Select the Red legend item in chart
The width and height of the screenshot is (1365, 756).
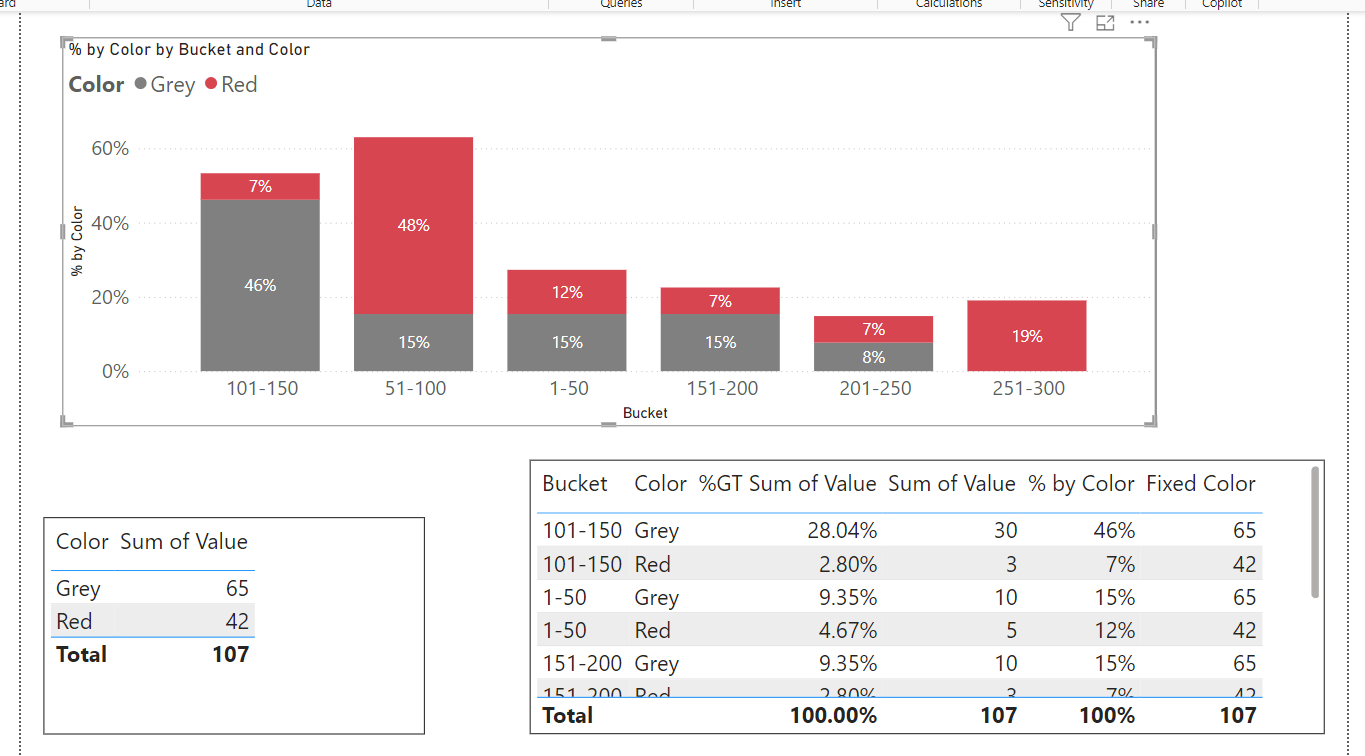231,85
